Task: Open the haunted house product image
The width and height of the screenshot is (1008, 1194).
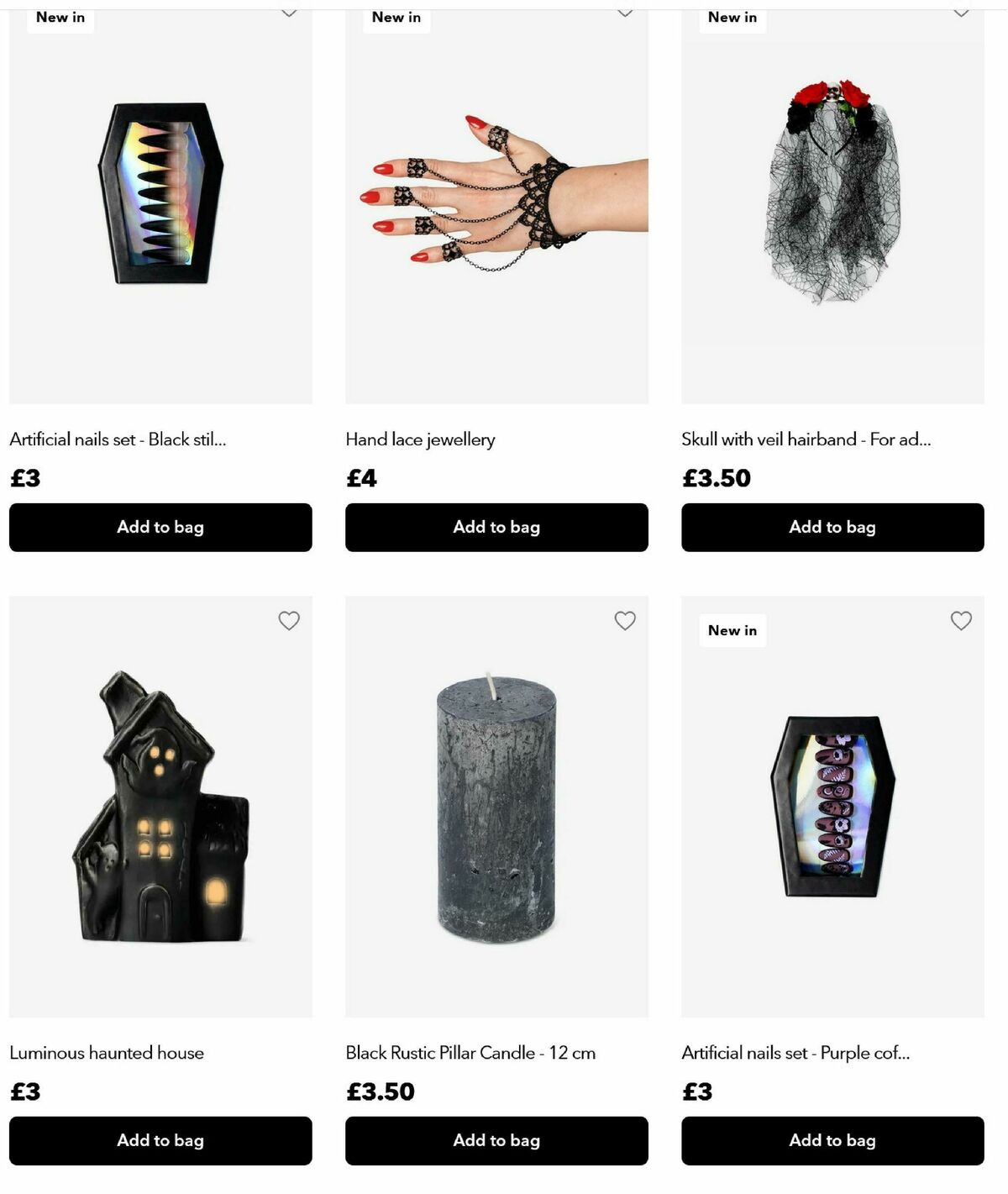Action: click(160, 807)
